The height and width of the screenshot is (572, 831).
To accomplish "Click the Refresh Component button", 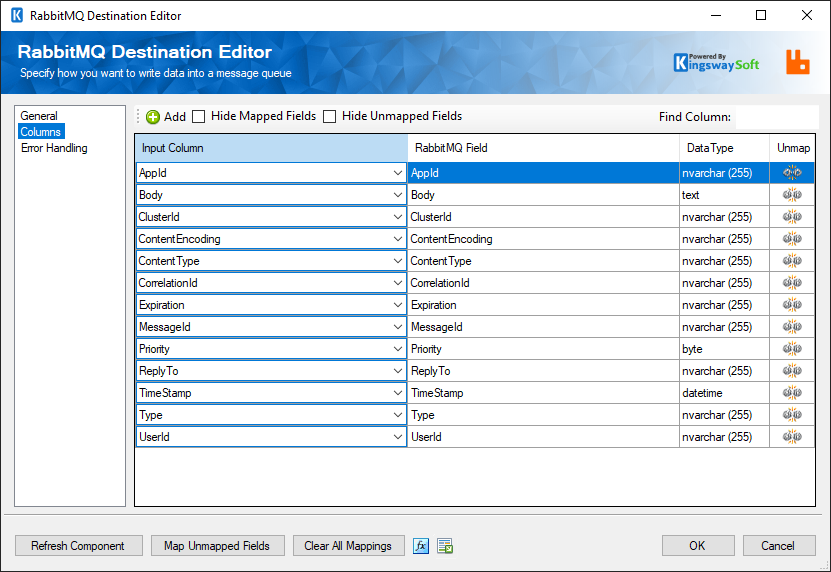I will tap(78, 545).
